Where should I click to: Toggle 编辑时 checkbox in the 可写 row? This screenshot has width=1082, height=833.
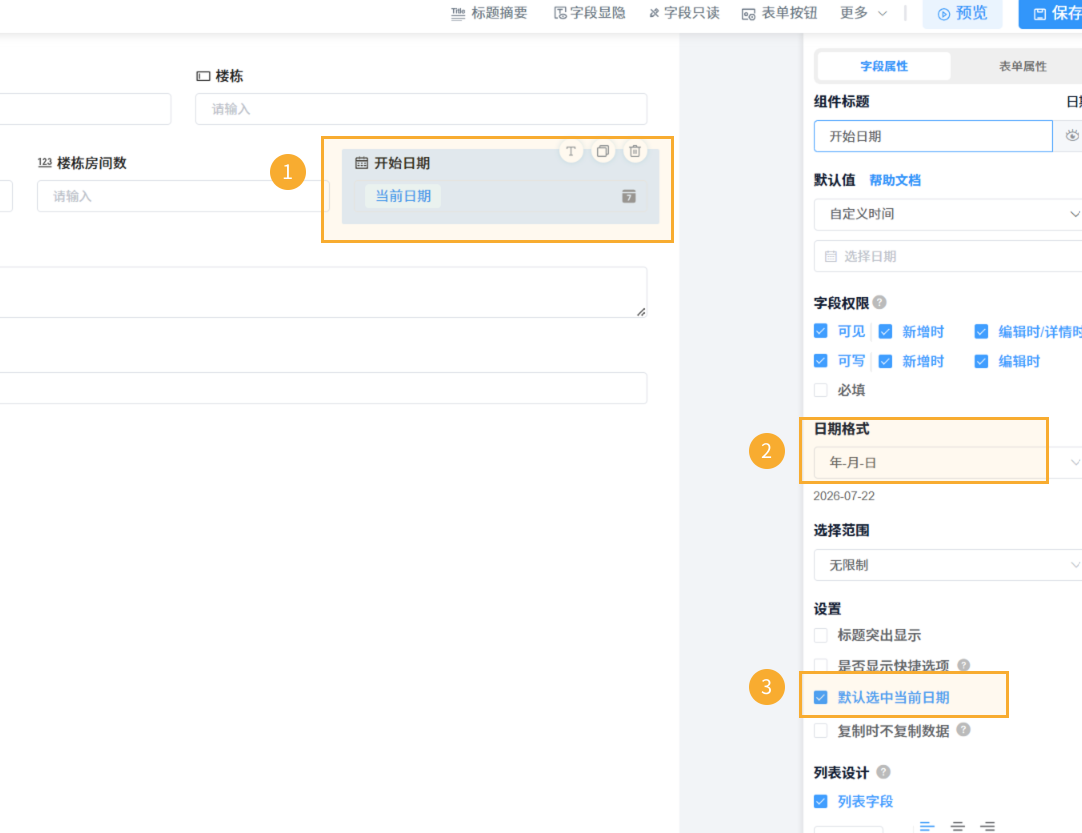tap(981, 362)
